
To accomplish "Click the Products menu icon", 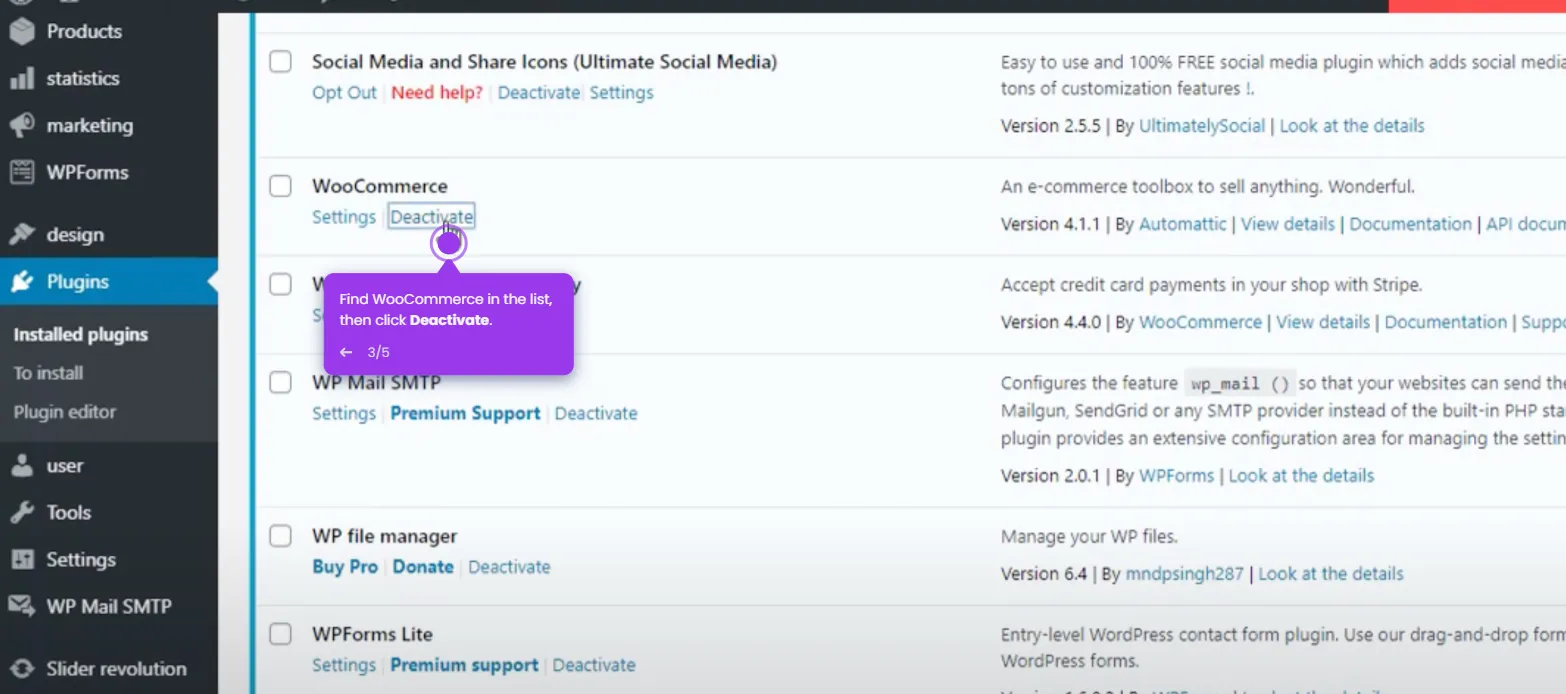I will [x=22, y=31].
